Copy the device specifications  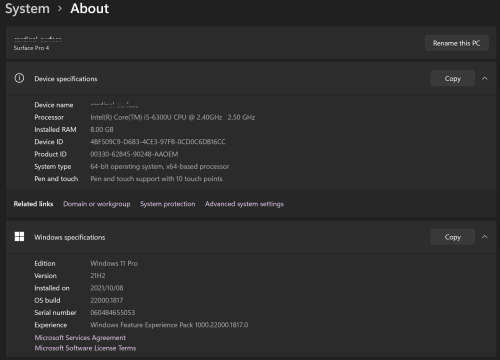tap(452, 79)
